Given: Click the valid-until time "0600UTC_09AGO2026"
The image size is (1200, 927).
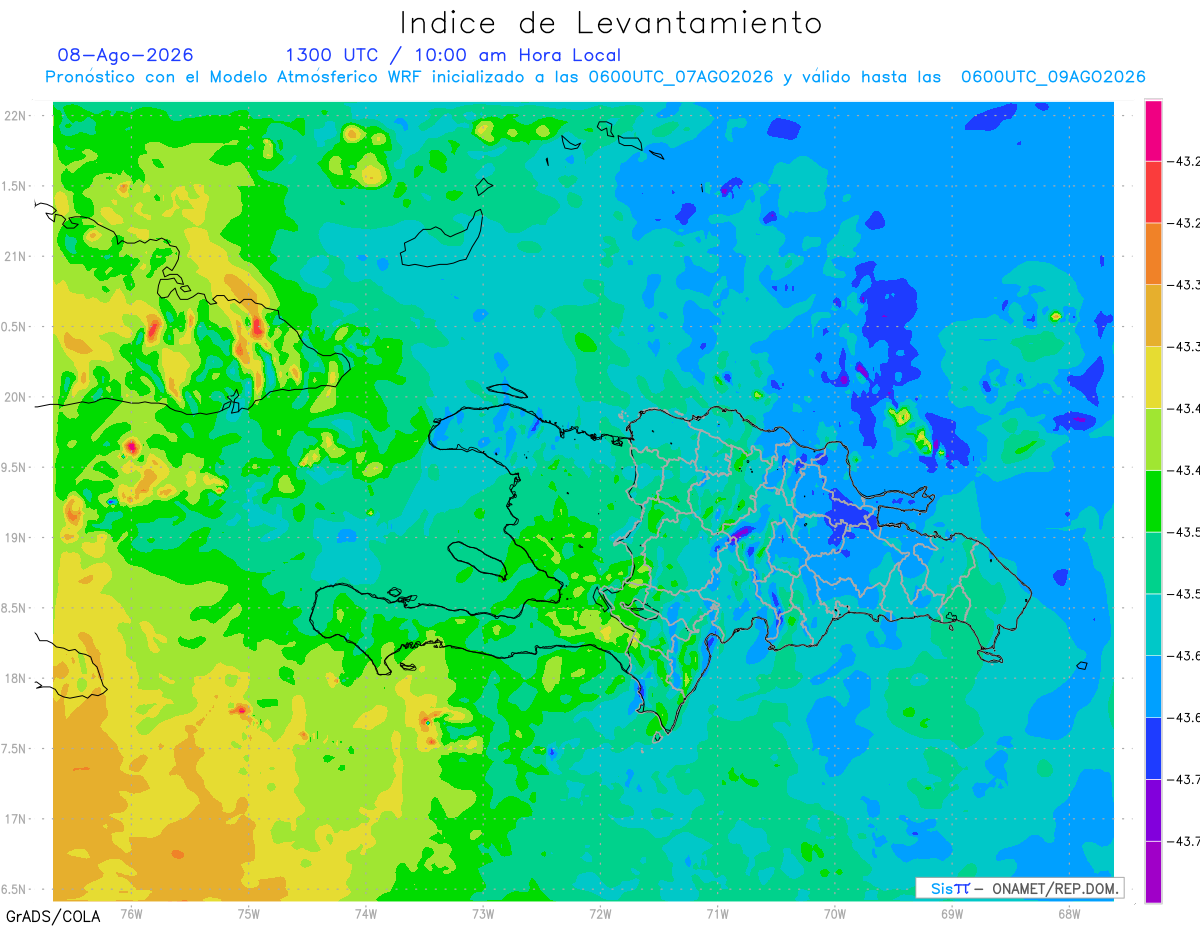Looking at the screenshot, I should point(1053,77).
